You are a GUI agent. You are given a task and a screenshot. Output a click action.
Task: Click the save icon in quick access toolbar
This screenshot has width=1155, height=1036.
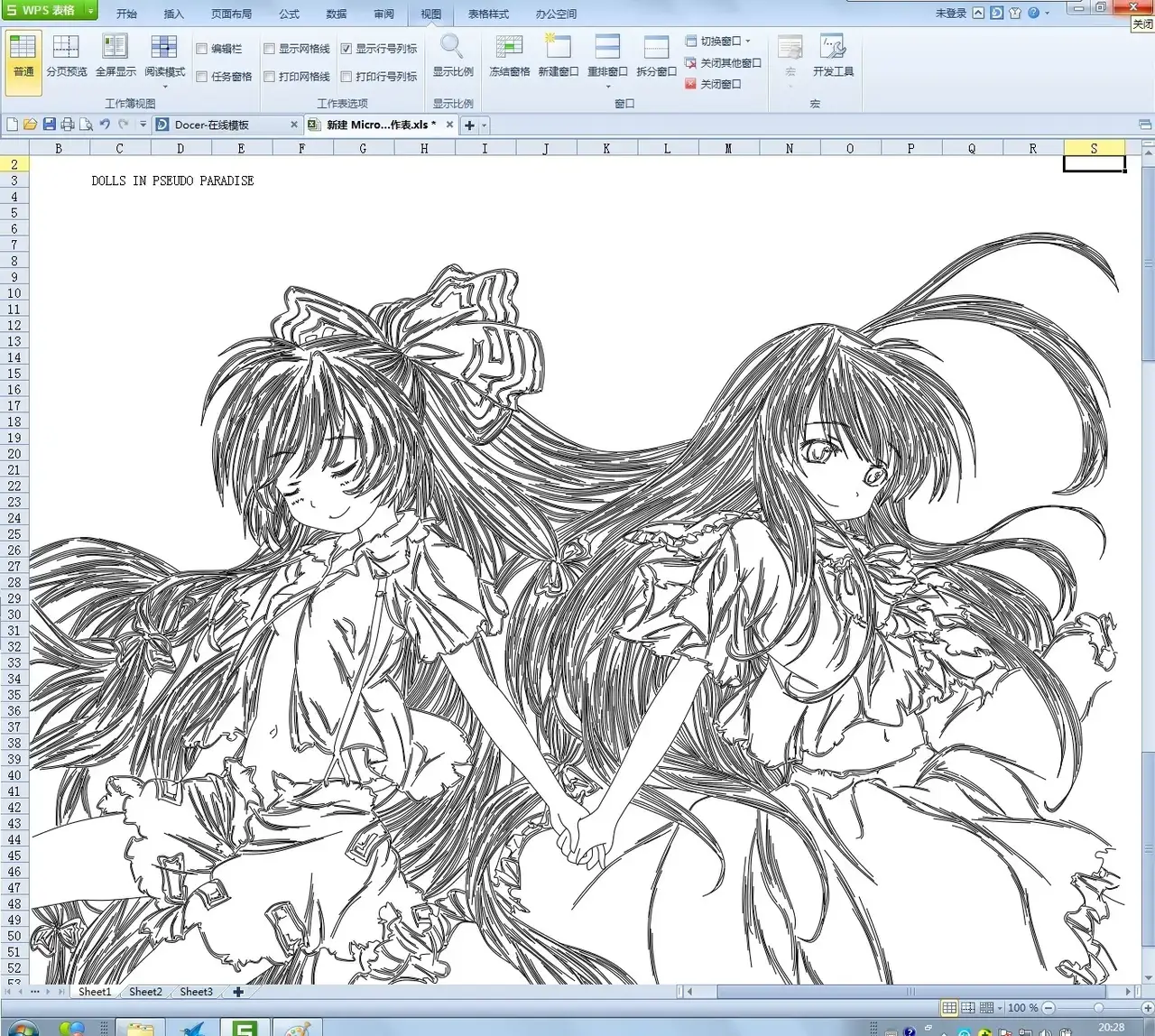tap(49, 125)
